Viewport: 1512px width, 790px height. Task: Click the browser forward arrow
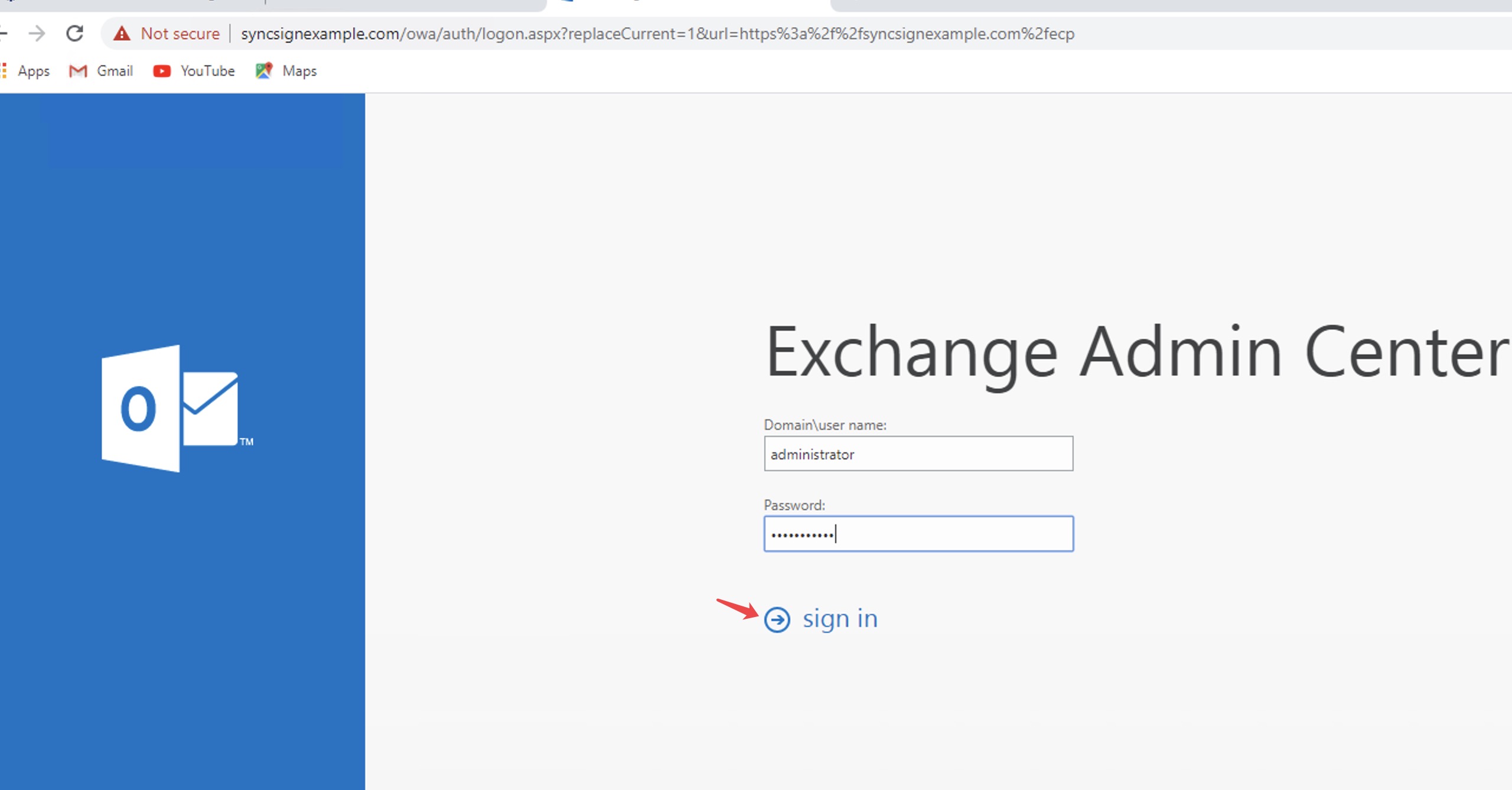[x=37, y=34]
